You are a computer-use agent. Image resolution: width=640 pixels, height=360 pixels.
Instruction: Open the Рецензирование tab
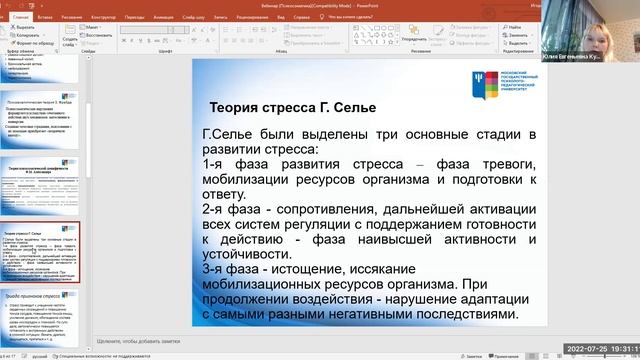[252, 17]
